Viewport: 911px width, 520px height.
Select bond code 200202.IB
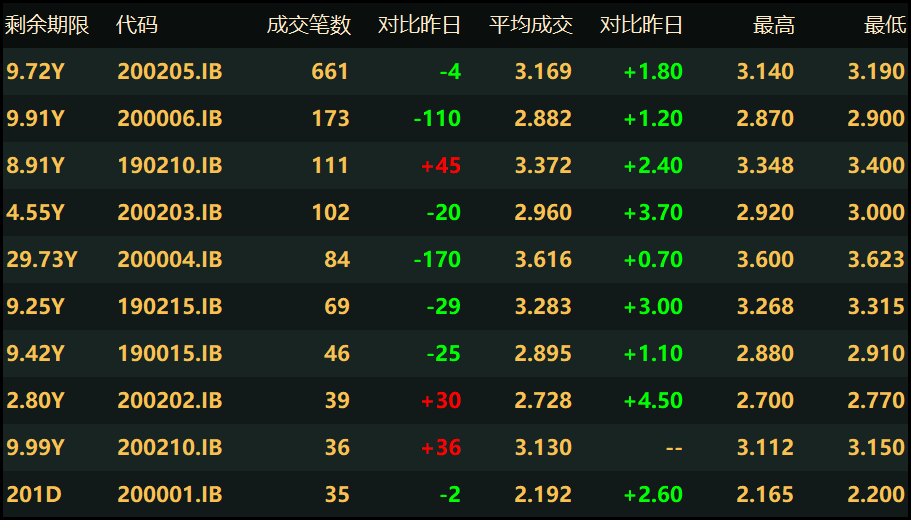169,401
